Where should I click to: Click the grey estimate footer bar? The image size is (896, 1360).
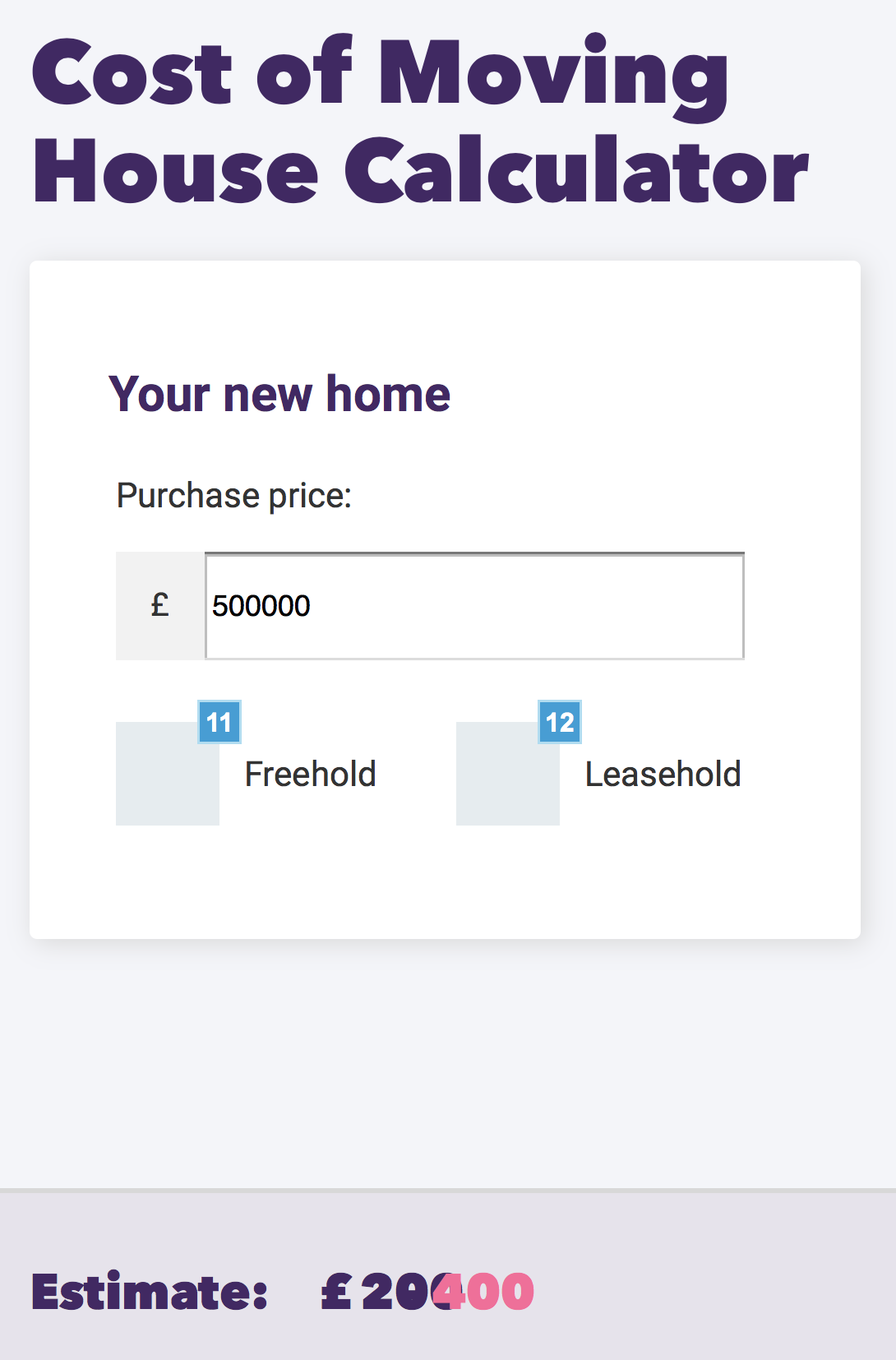click(x=448, y=1274)
